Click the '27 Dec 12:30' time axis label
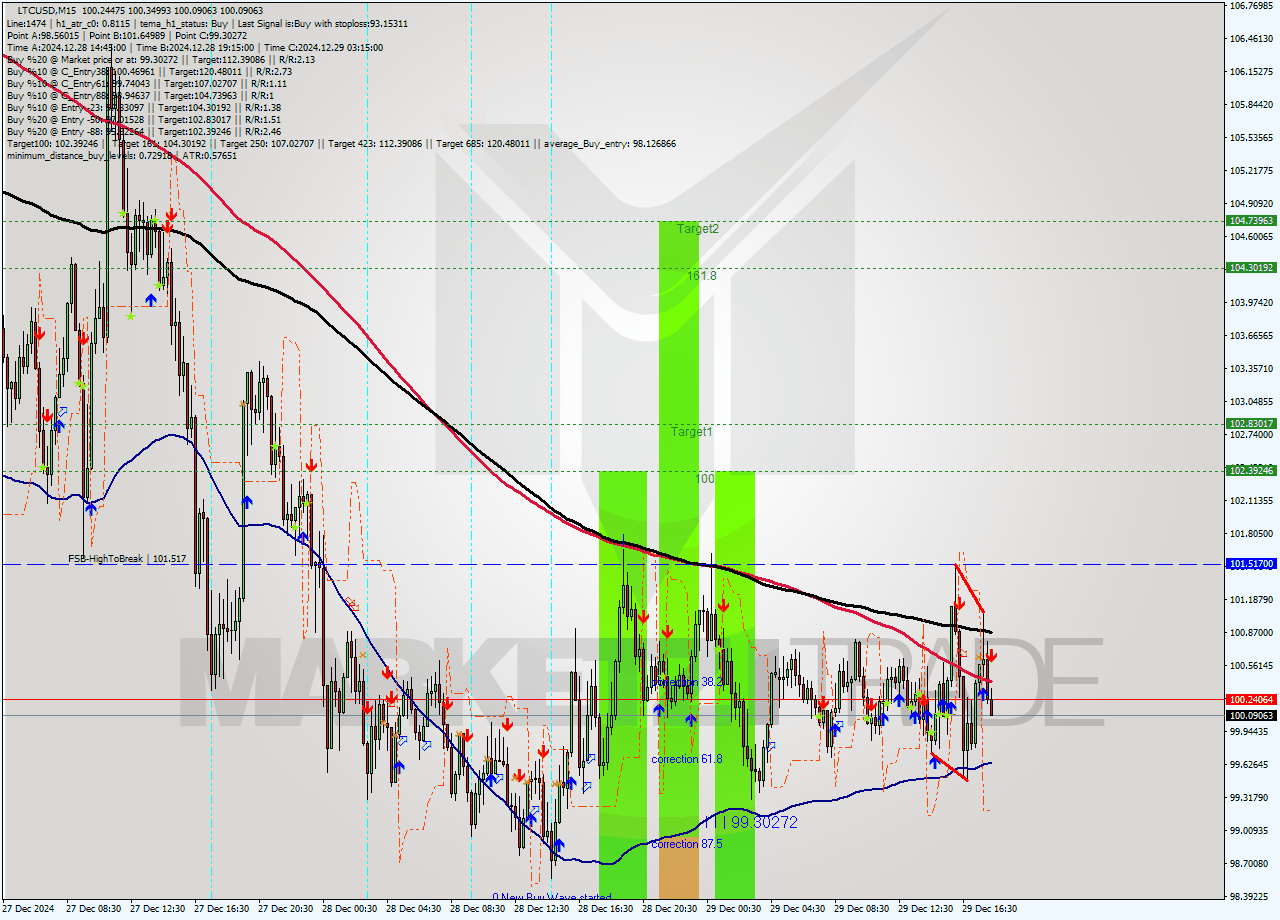This screenshot has height=920, width=1280. [x=159, y=909]
